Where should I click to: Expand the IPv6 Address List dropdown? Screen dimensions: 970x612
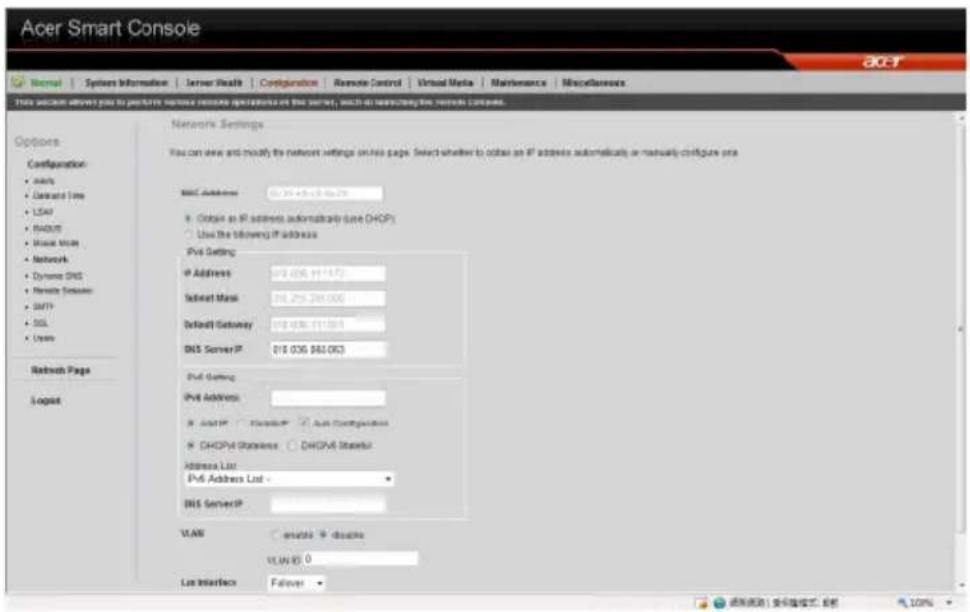(x=289, y=479)
